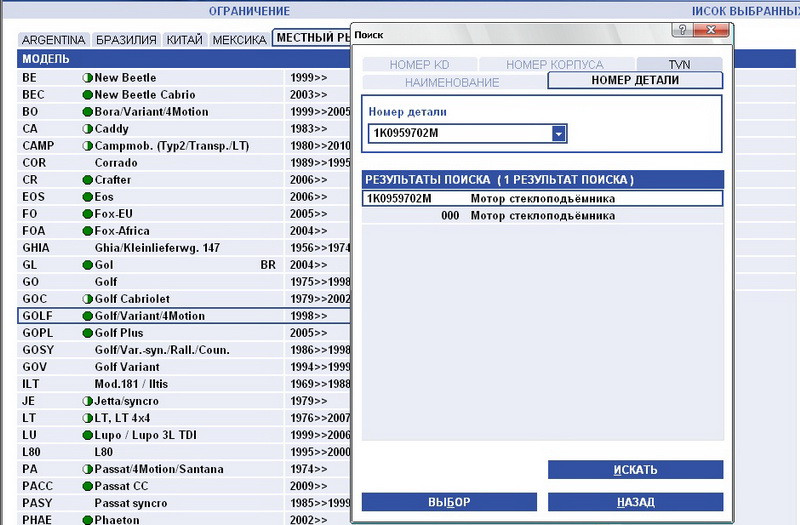The image size is (800, 525).
Task: Select the Mod.181 / Iltis row
Action: [184, 384]
